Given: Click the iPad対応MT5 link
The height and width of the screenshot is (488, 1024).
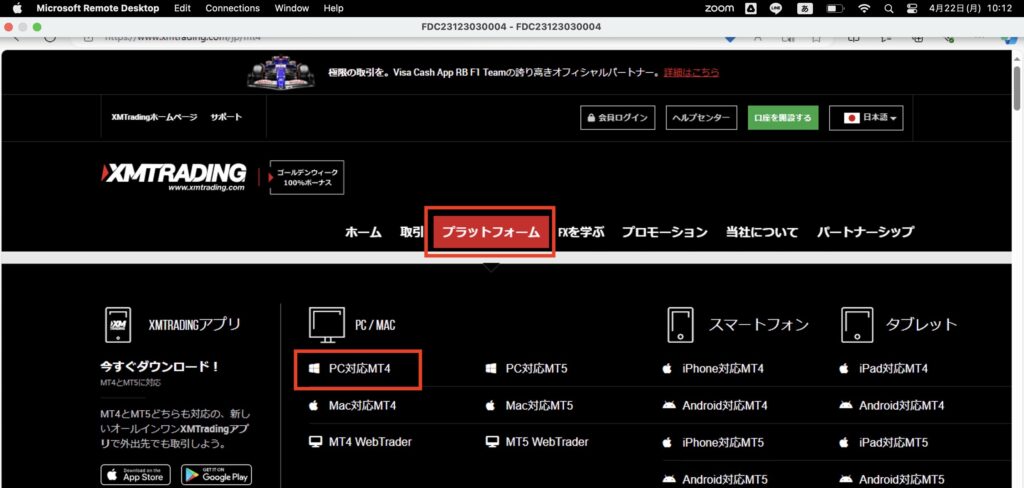Looking at the screenshot, I should 893,442.
